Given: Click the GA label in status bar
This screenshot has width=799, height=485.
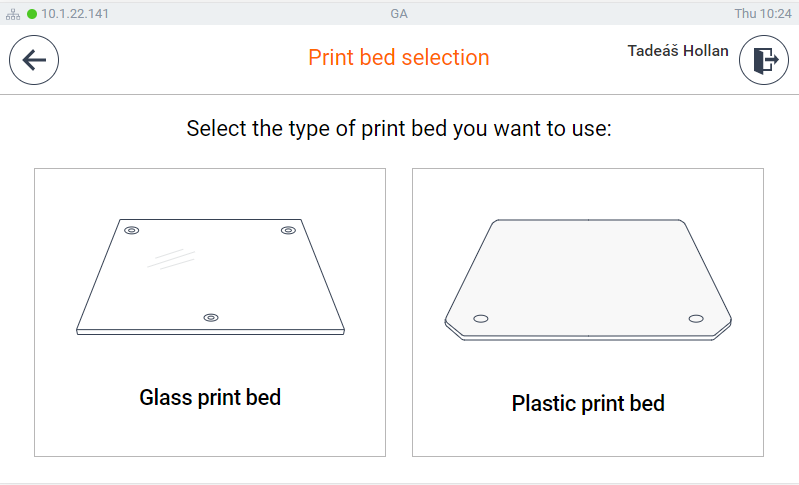Looking at the screenshot, I should pyautogui.click(x=399, y=14).
